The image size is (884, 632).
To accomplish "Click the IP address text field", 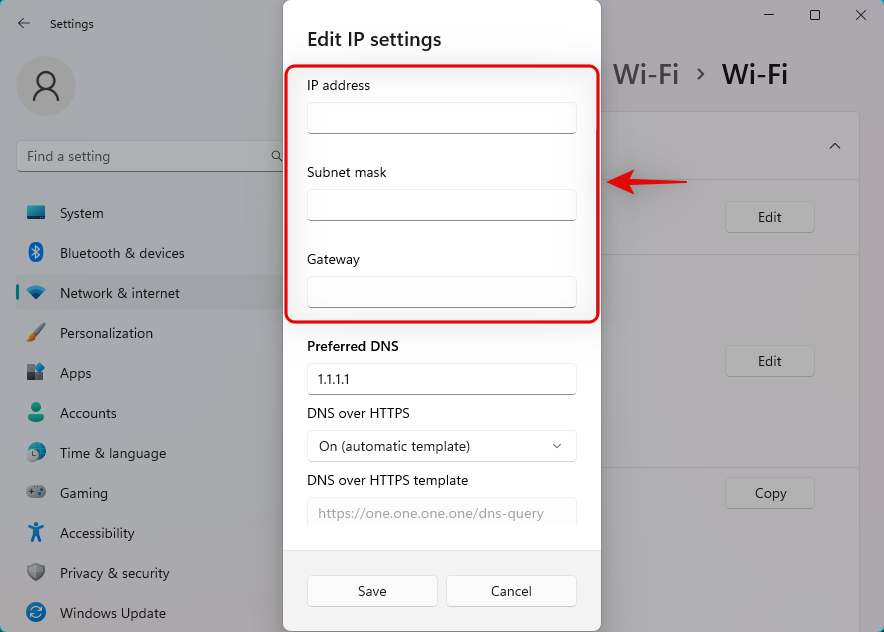I will (442, 118).
